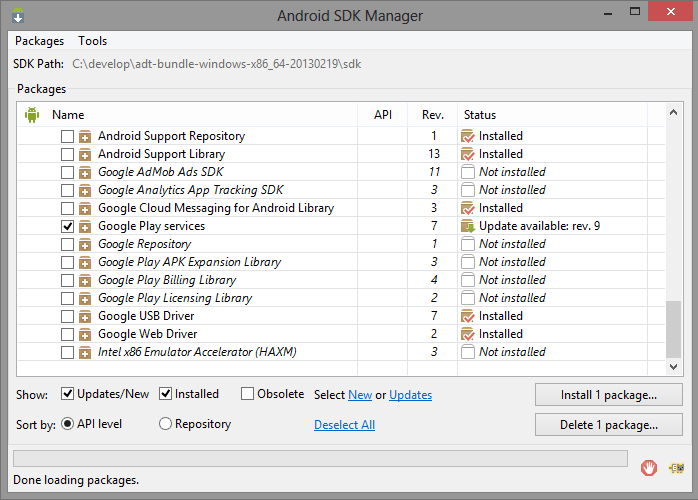Click the vertical scrollbar thumb

(674, 329)
